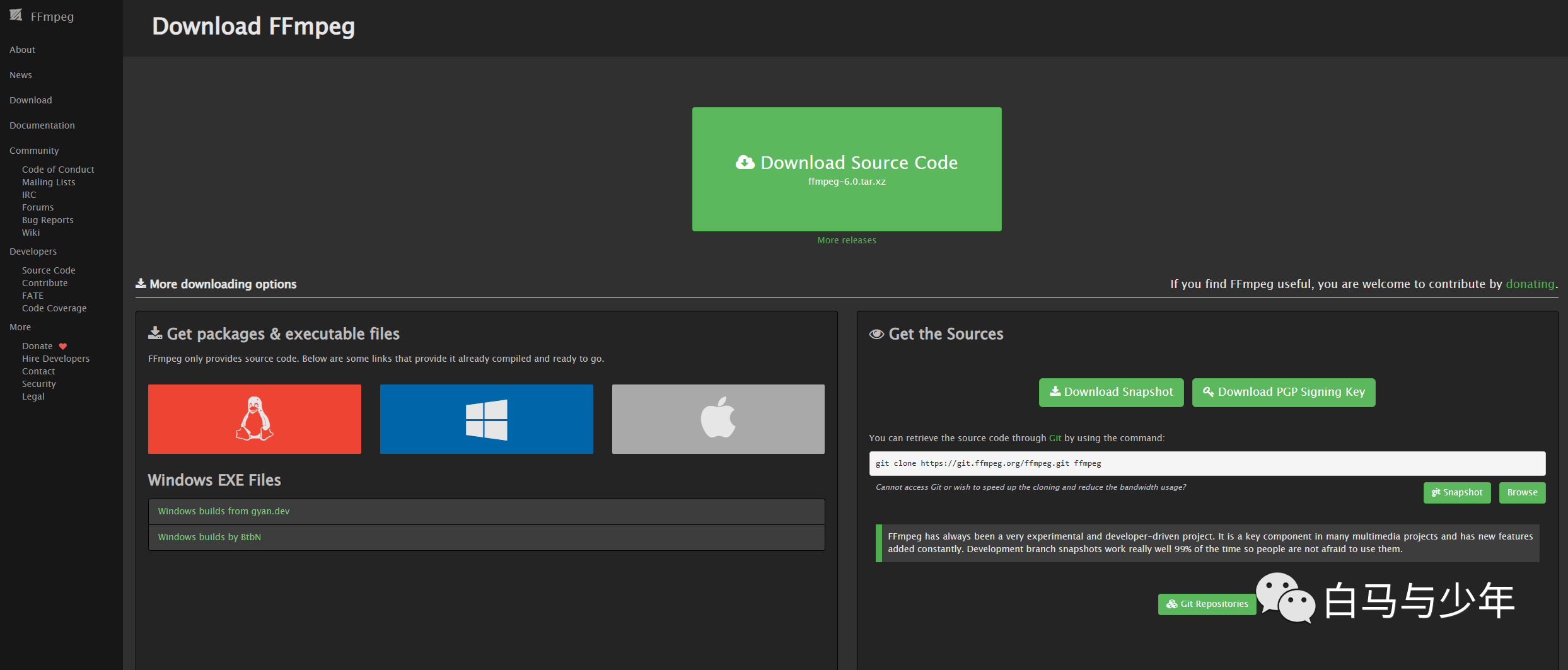Click the cloud download icon on source button
Image resolution: width=1568 pixels, height=670 pixels.
pyautogui.click(x=745, y=163)
